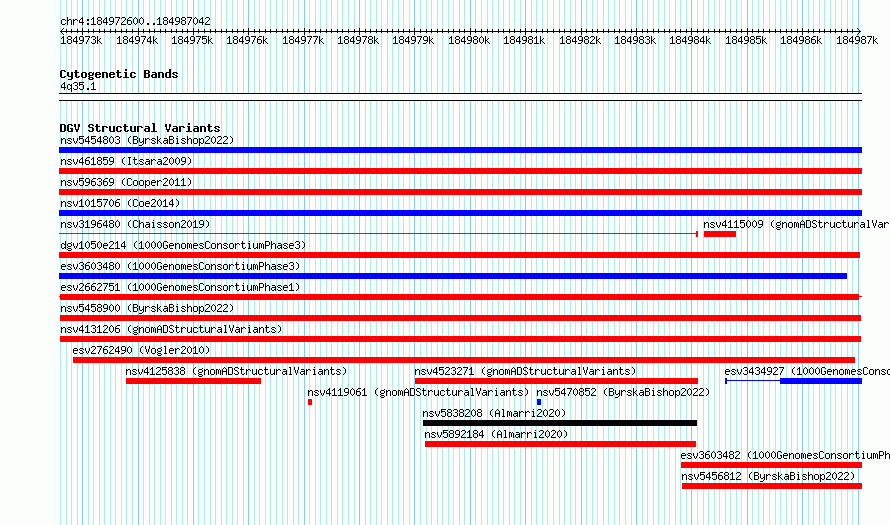
Task: Click the DGV Structural Variants track title
Action: coord(140,128)
